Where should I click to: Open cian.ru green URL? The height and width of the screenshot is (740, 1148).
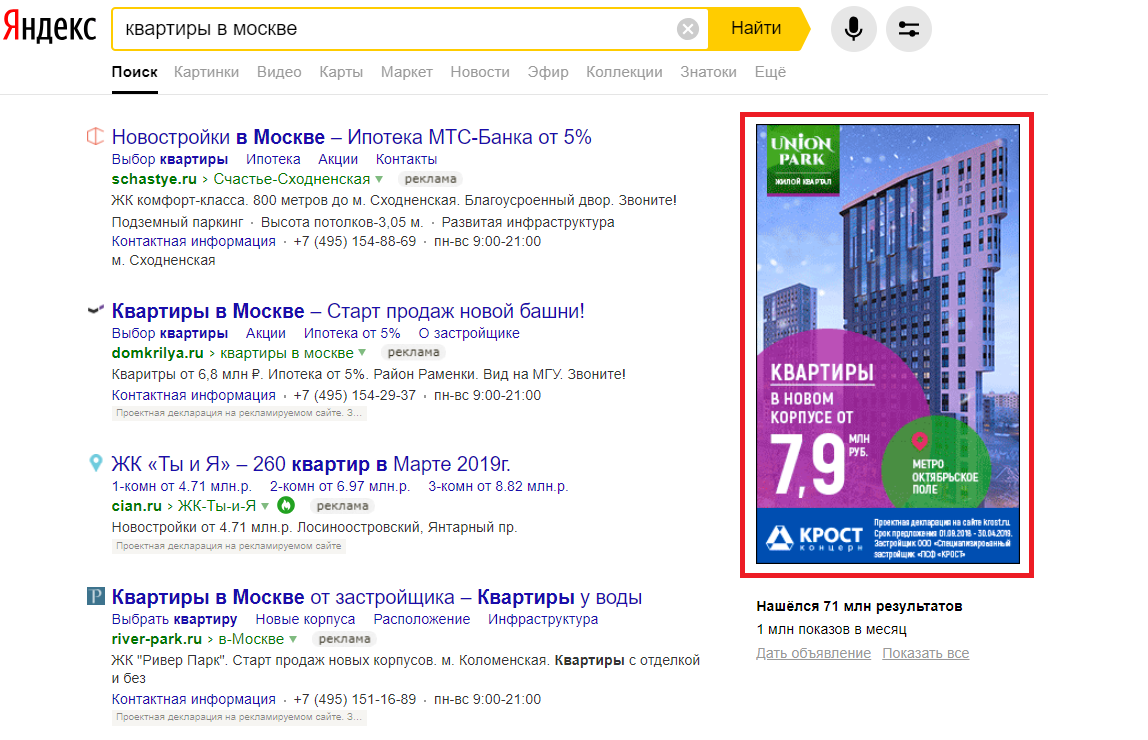pos(137,506)
